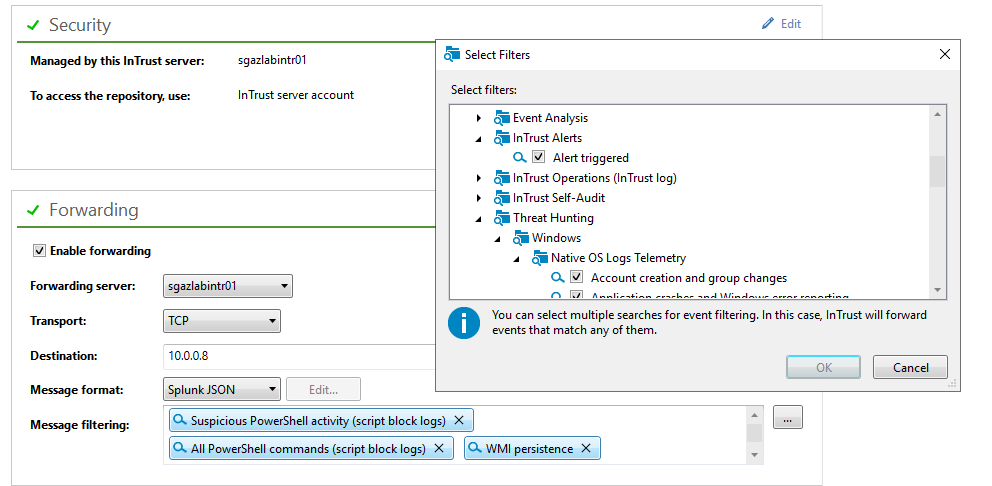Click the Security section heading

[x=80, y=25]
